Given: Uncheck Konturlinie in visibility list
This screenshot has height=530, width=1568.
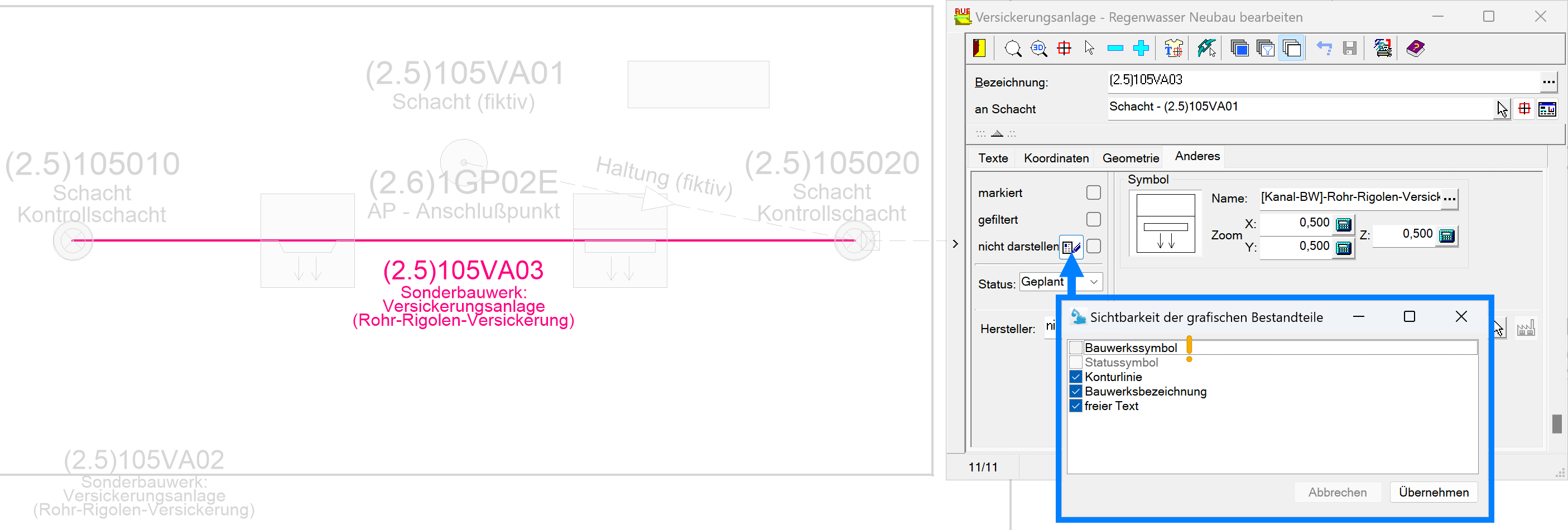Looking at the screenshot, I should coord(1076,377).
